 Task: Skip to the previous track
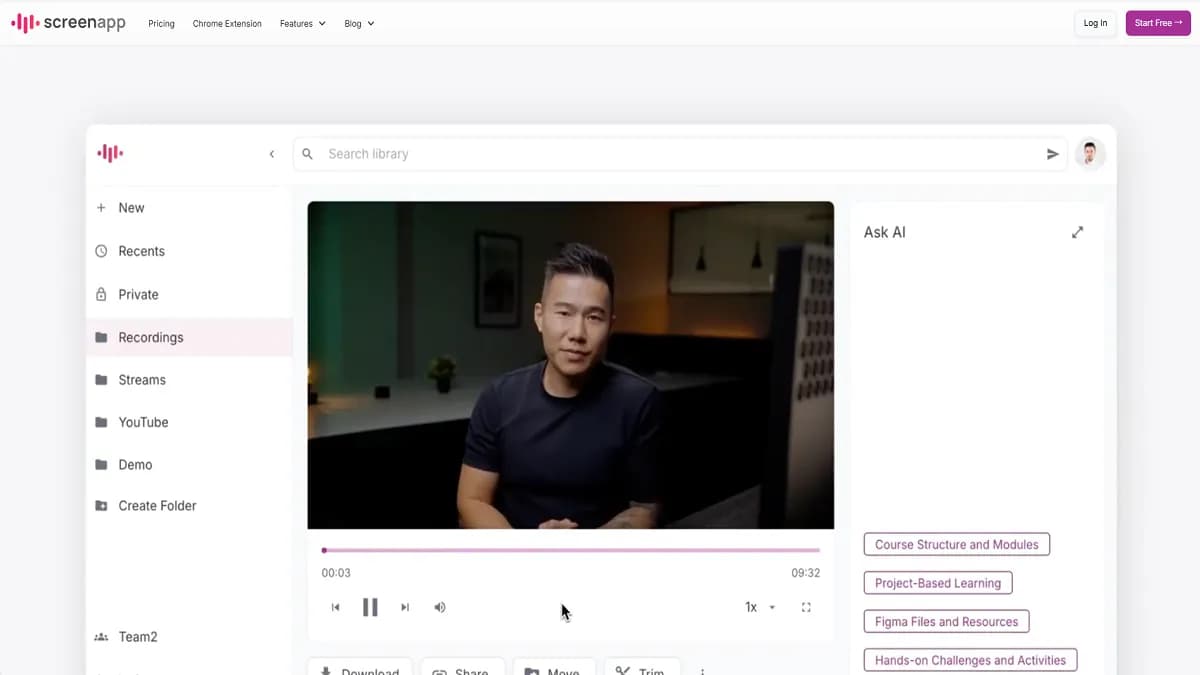(336, 607)
